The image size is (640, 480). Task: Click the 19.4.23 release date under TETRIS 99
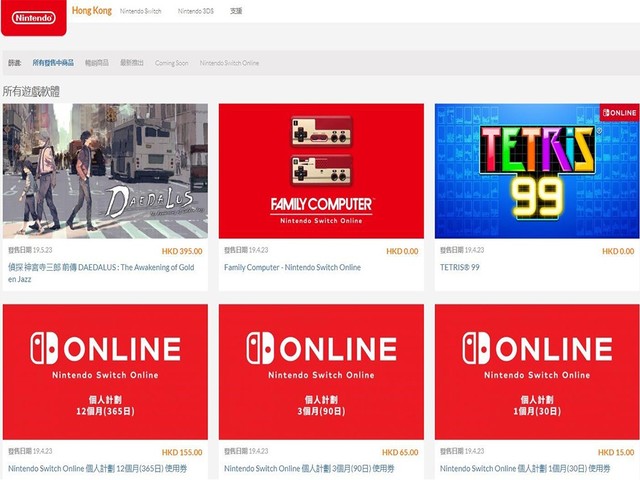point(462,250)
